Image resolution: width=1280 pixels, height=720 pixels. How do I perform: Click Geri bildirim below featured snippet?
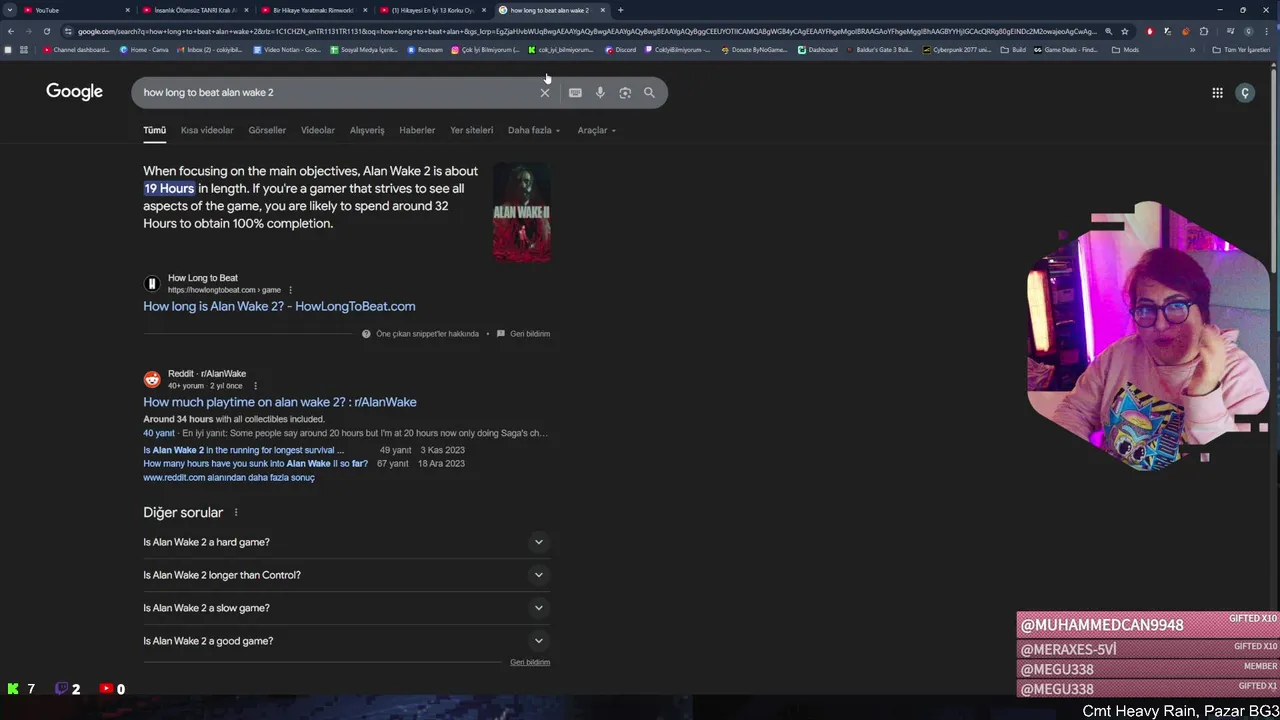pyautogui.click(x=530, y=334)
